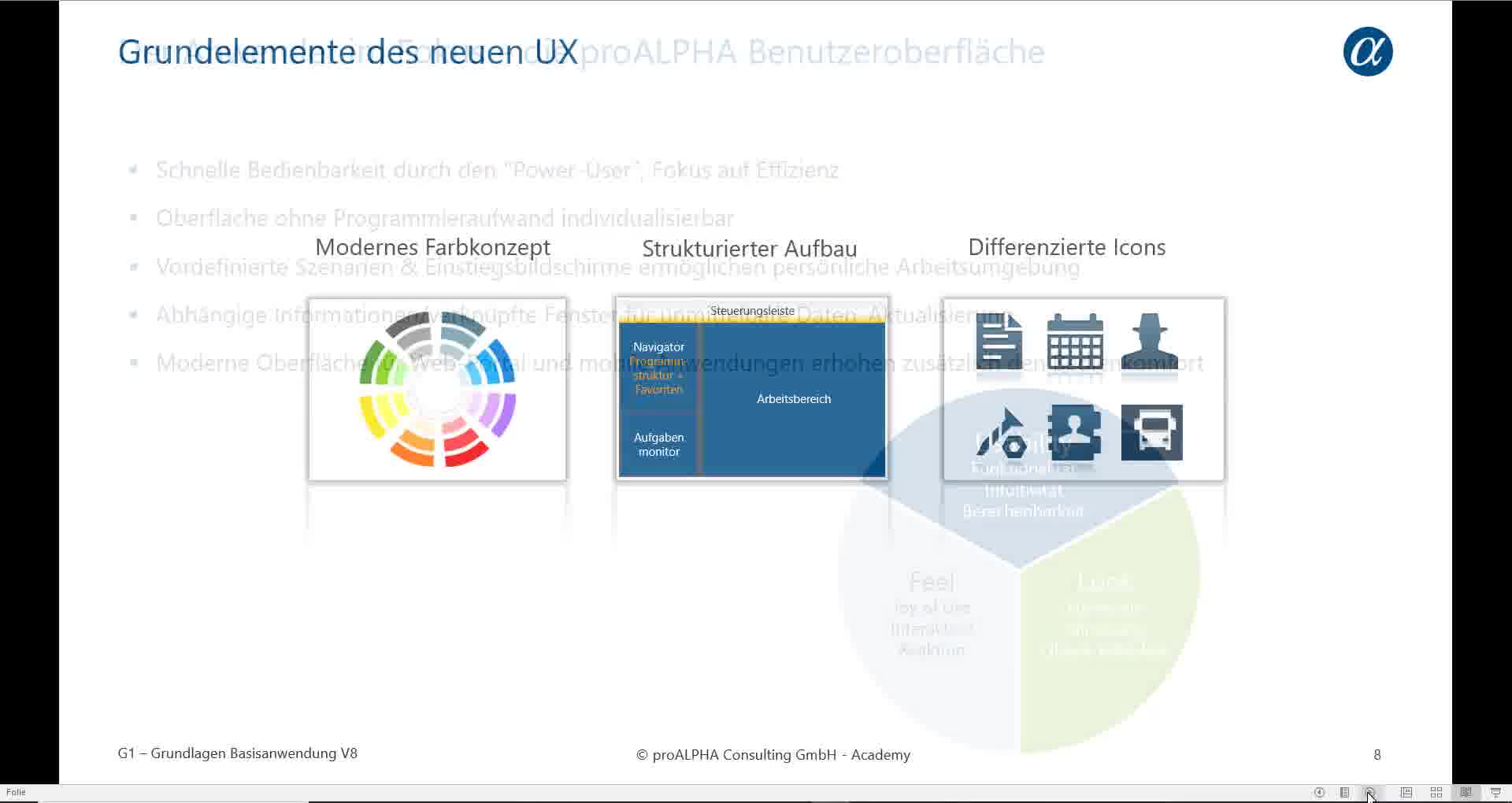Click 'Folie' status bar entry

tap(16, 793)
